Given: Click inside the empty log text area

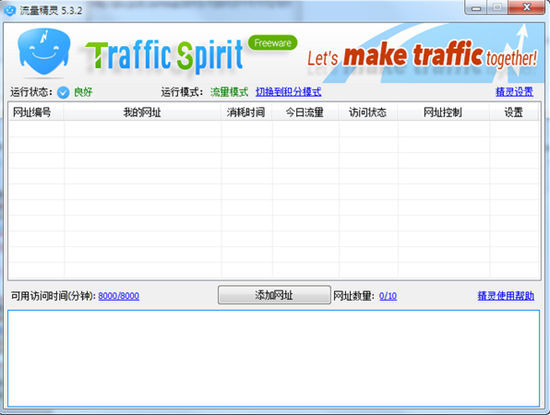Looking at the screenshot, I should pos(274,358).
